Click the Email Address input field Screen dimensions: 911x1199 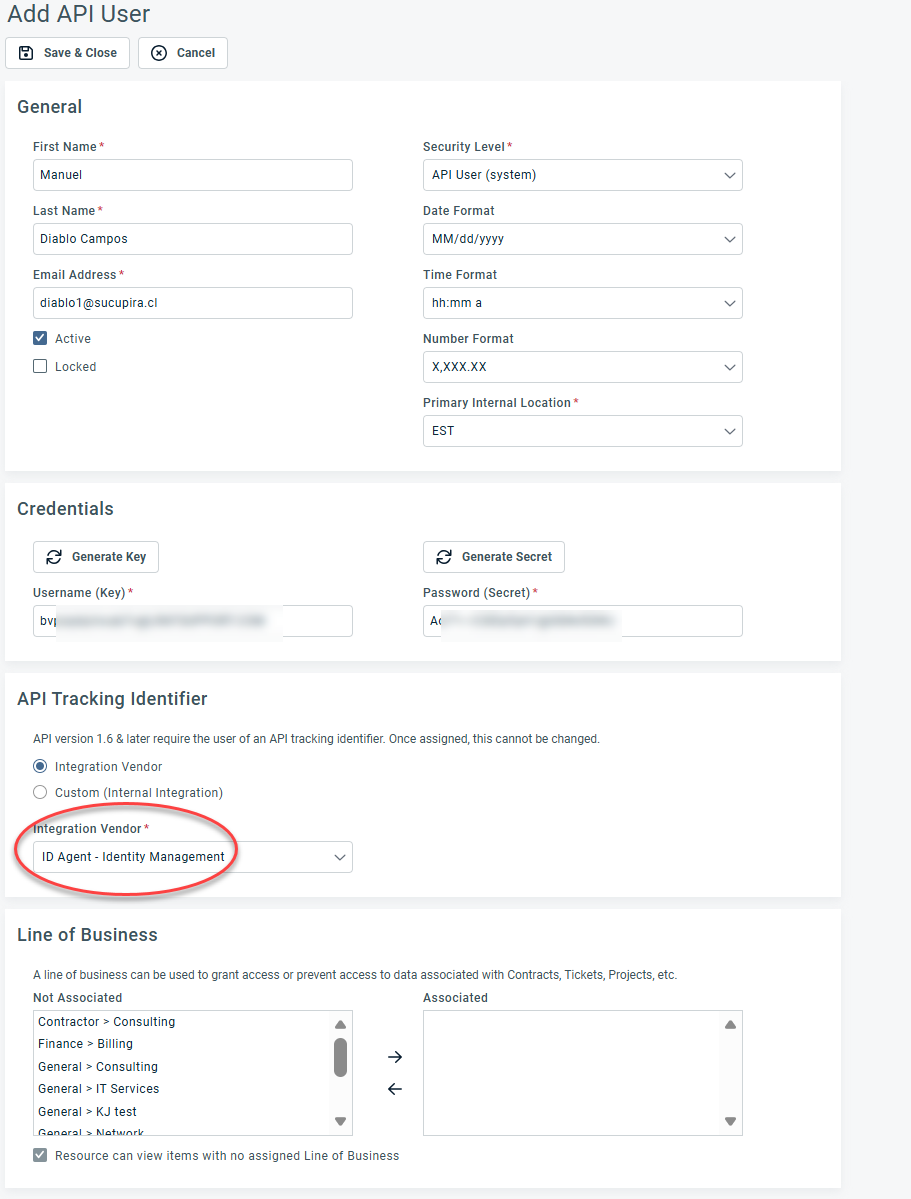(193, 303)
